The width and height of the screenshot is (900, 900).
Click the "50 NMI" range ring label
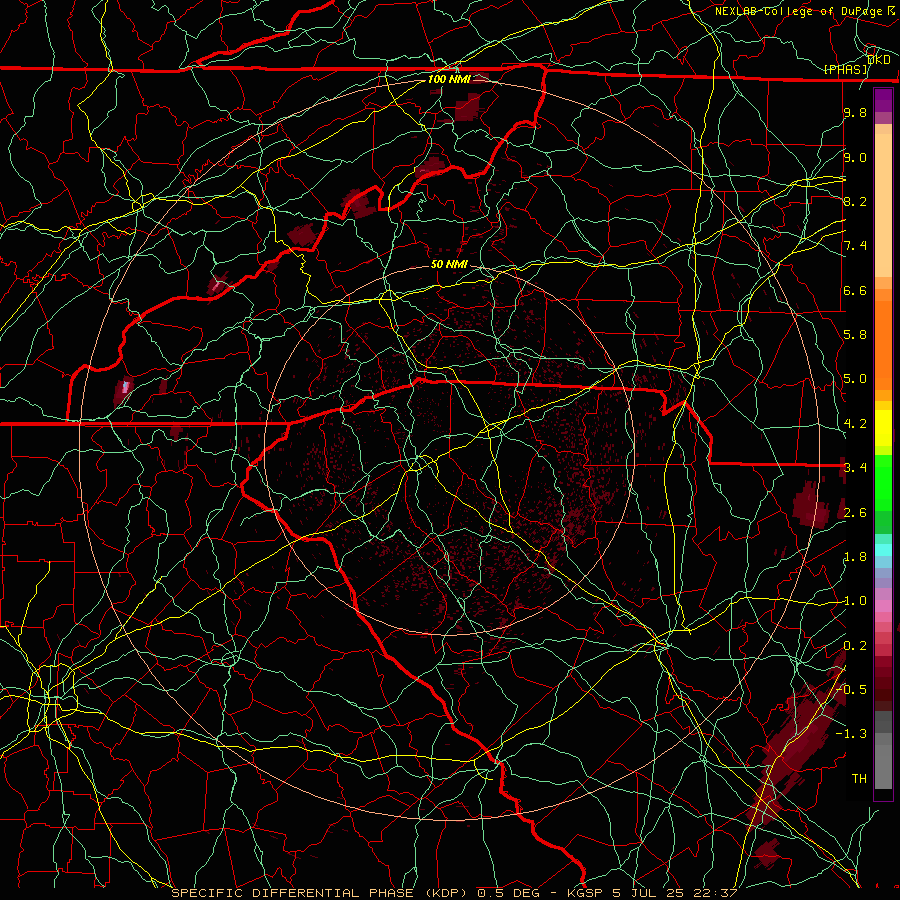[x=449, y=264]
